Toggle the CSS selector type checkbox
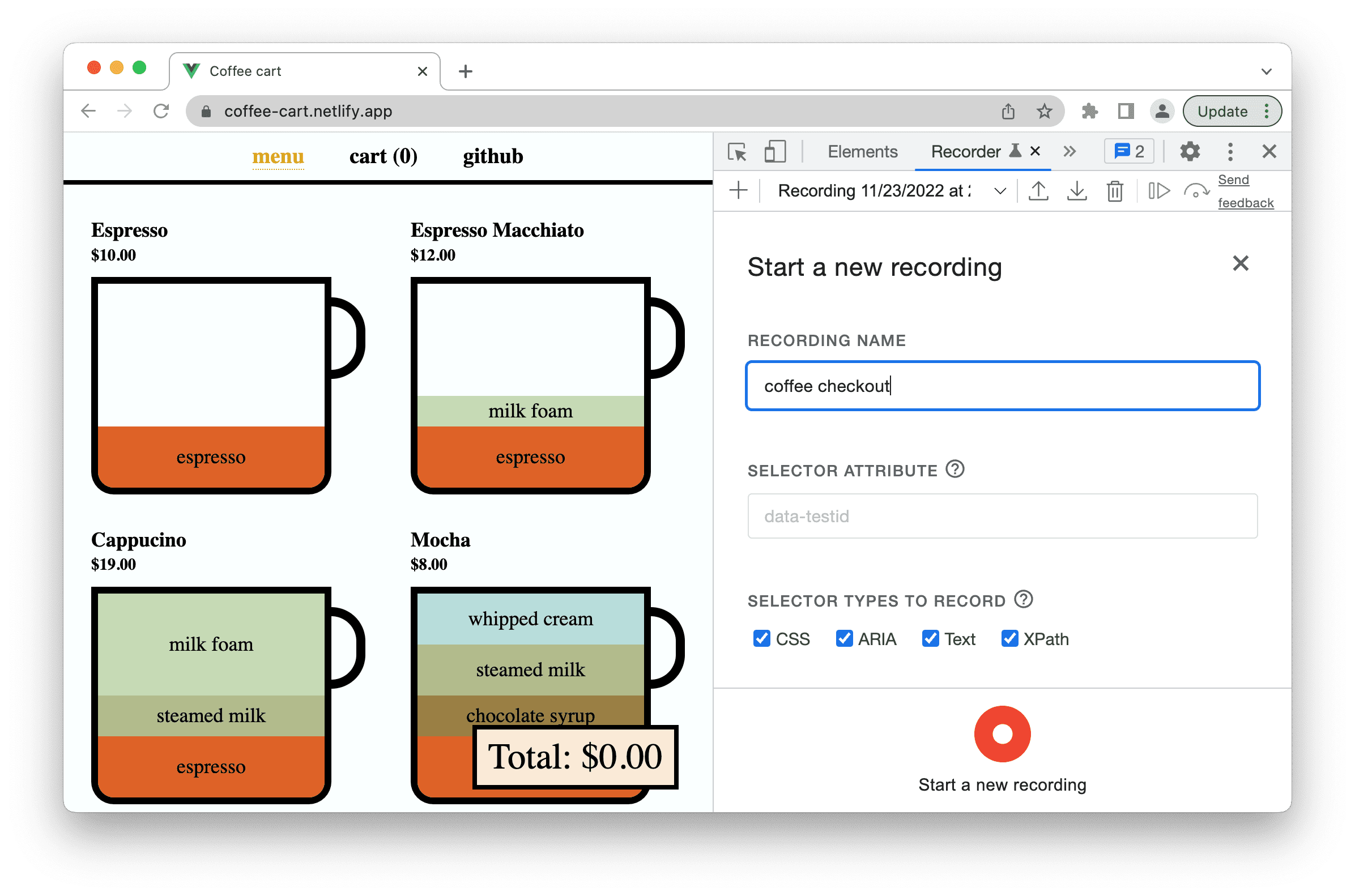The height and width of the screenshot is (896, 1355). [761, 636]
